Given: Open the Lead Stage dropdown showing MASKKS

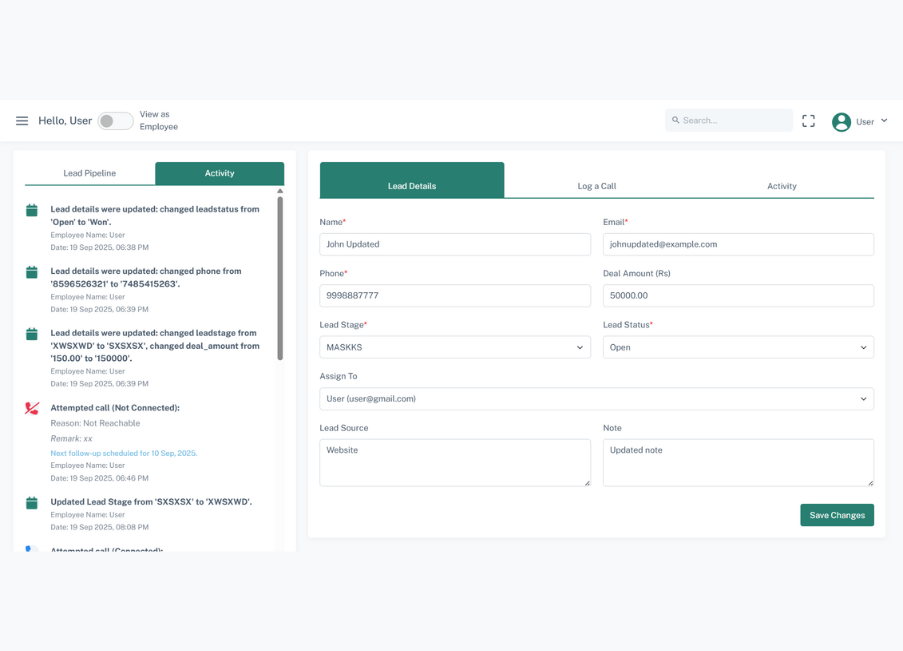Looking at the screenshot, I should (454, 347).
